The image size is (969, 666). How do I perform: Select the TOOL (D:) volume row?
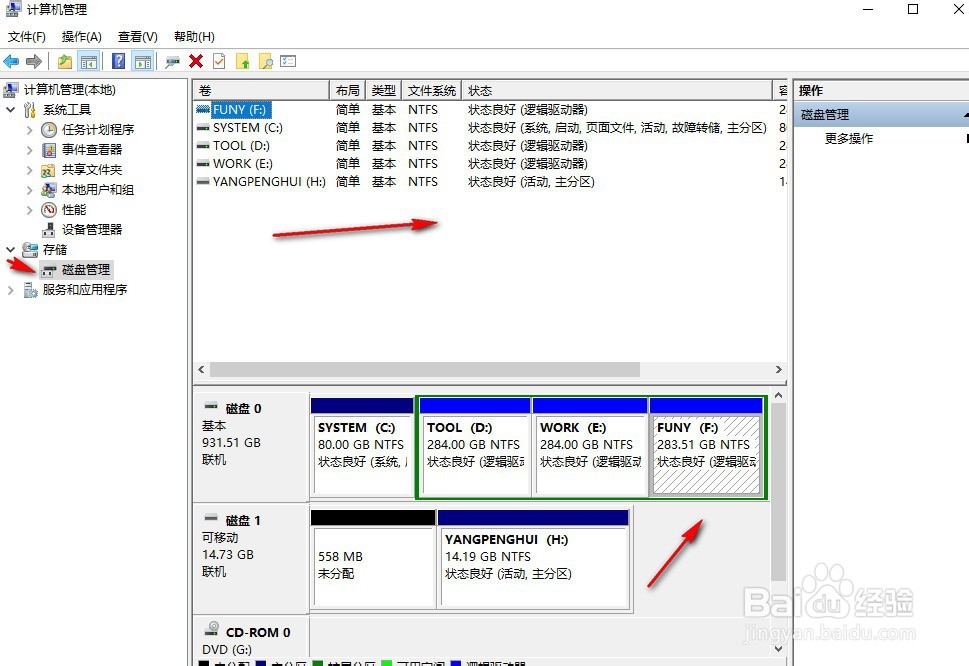pyautogui.click(x=490, y=146)
